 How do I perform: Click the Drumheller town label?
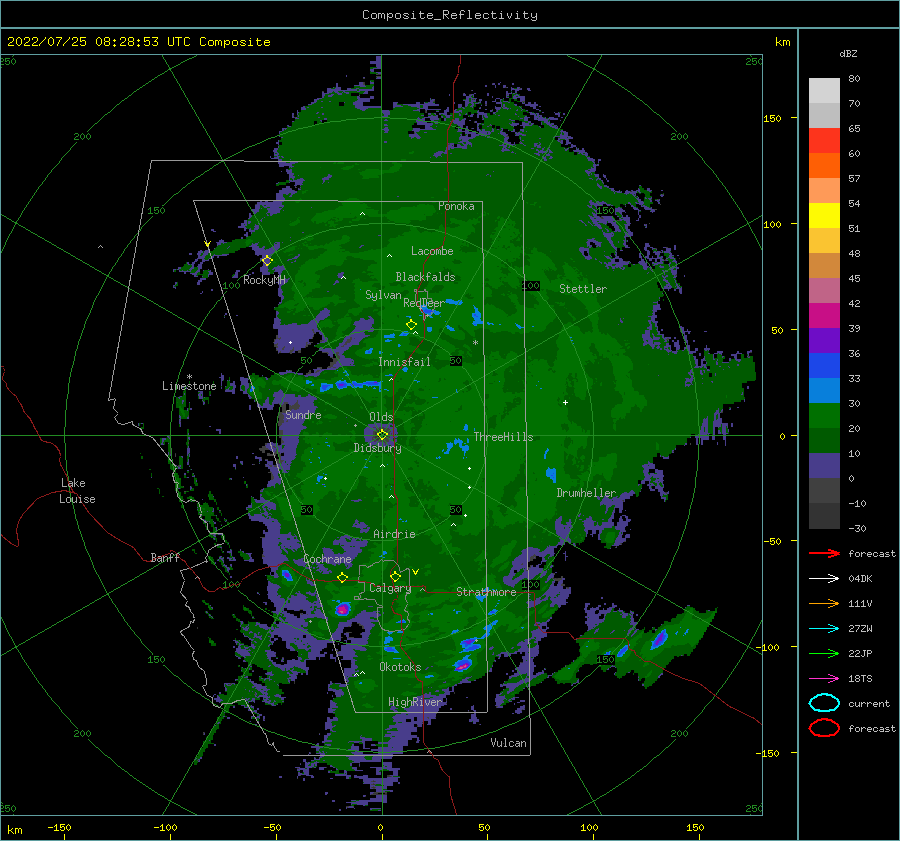pos(586,493)
